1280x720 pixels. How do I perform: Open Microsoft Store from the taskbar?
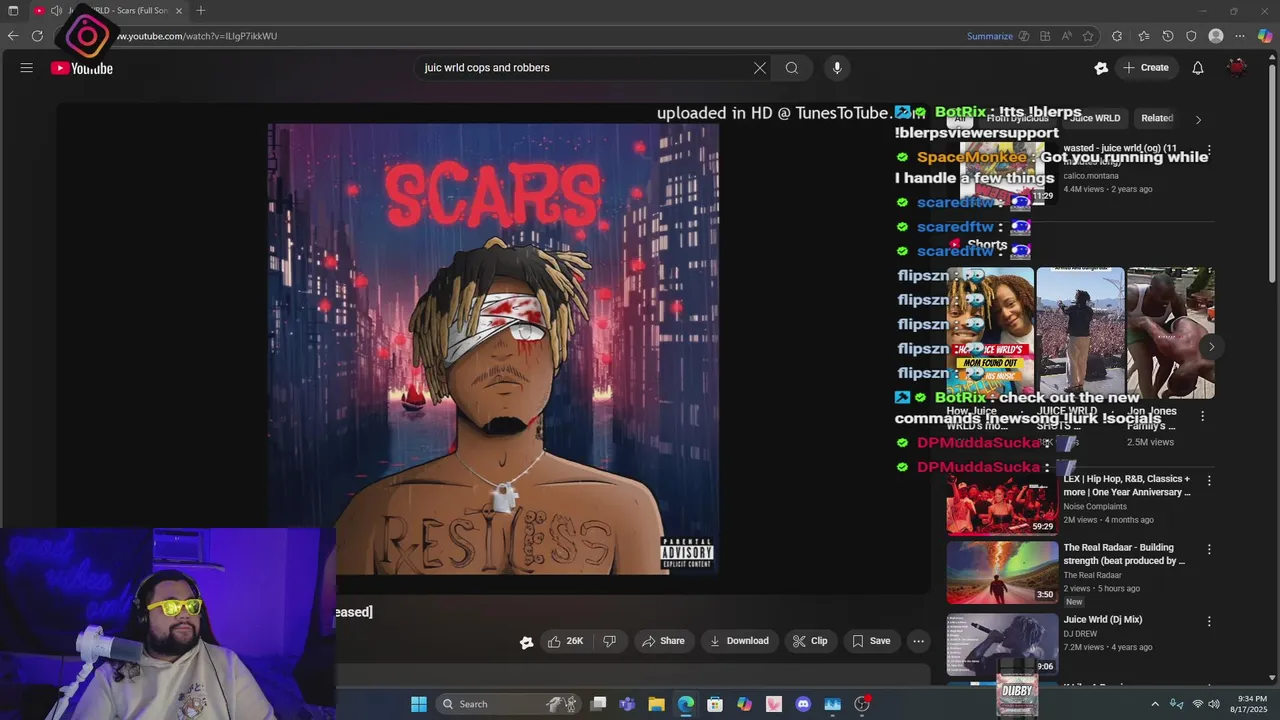pos(715,704)
